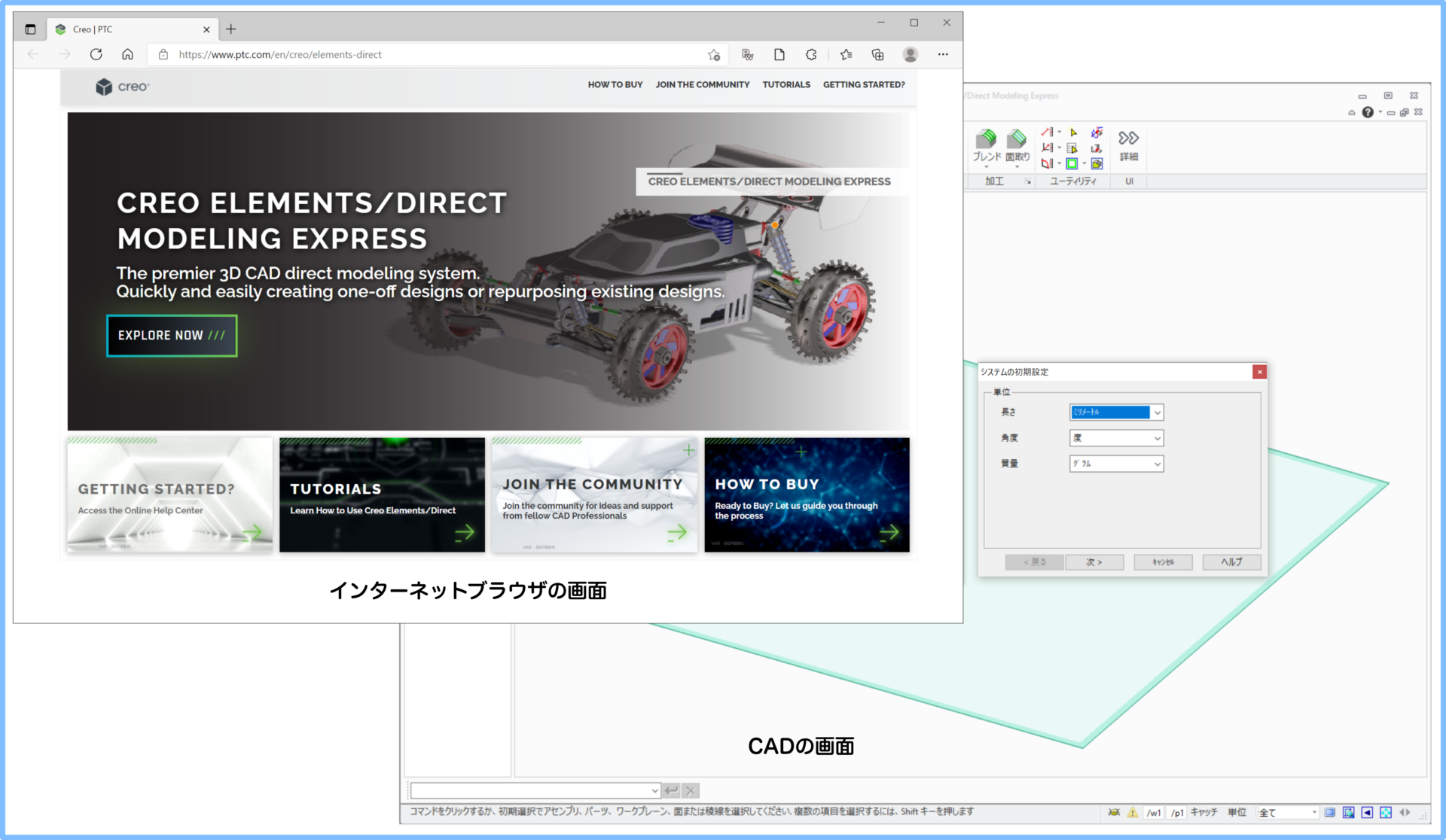The width and height of the screenshot is (1446, 840).
Task: Click the green selection box icon in ユーティリティ
Action: tap(1071, 163)
